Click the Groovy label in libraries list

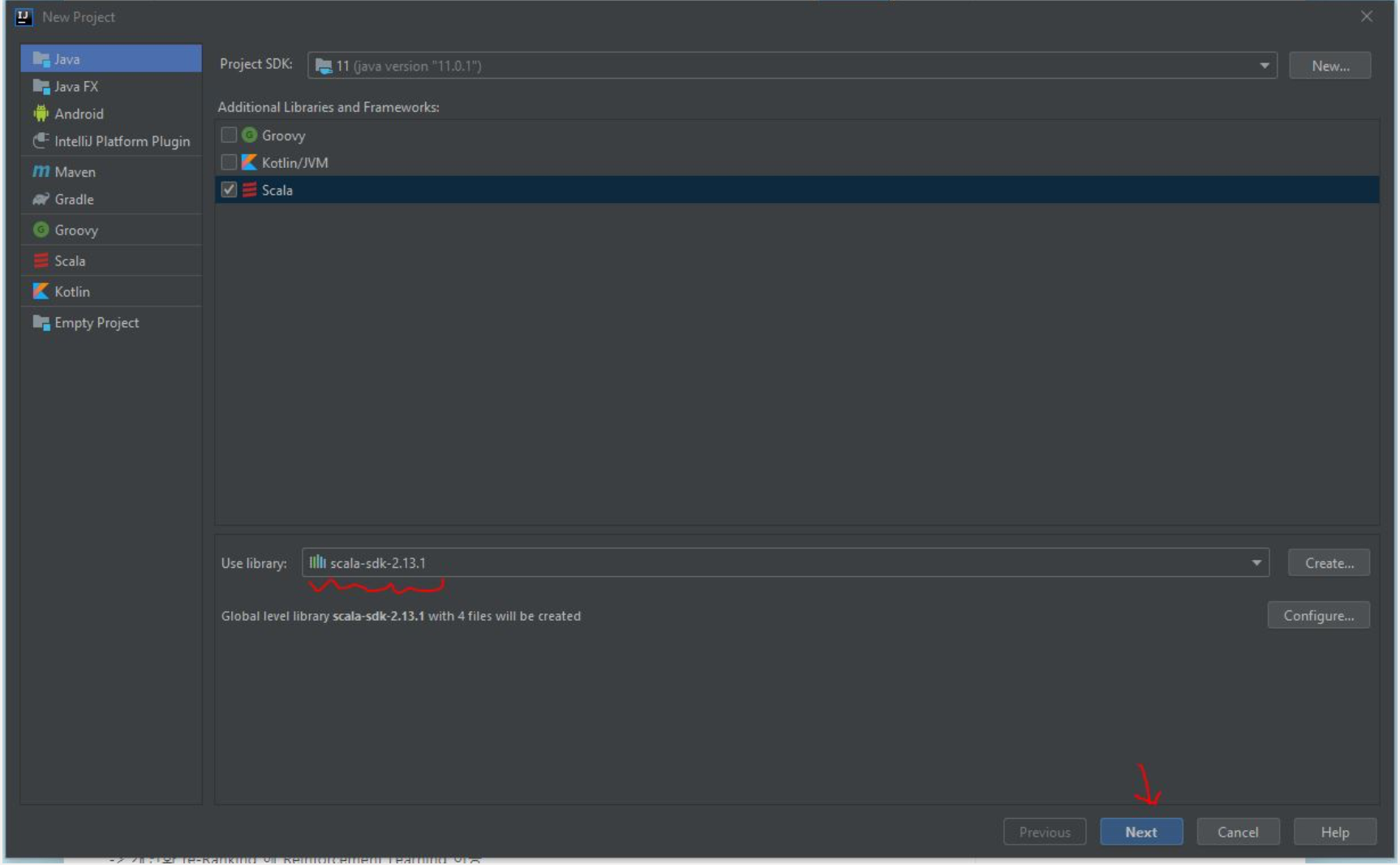tap(283, 136)
